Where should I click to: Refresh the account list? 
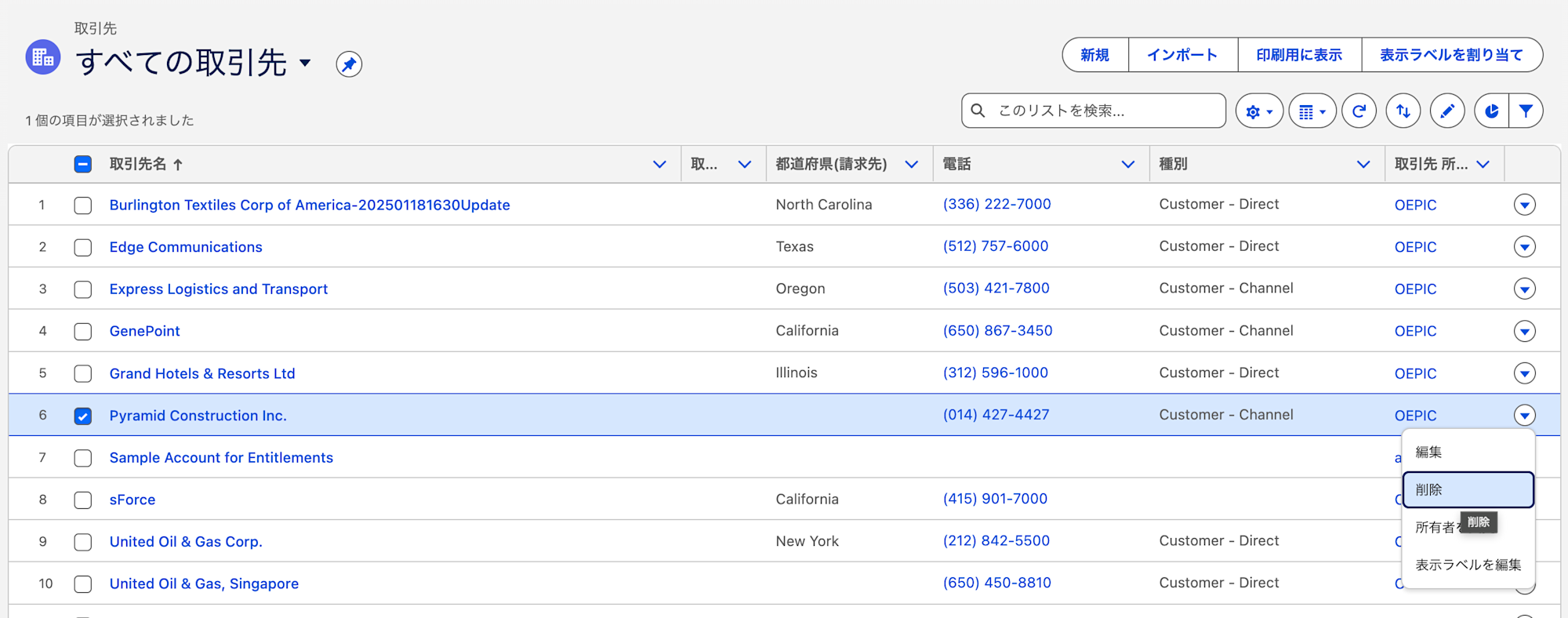(x=1359, y=111)
